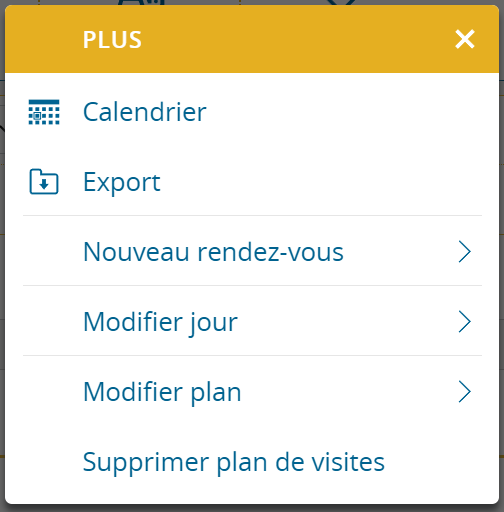Expand the Modifier jour chevron arrow

coord(464,322)
